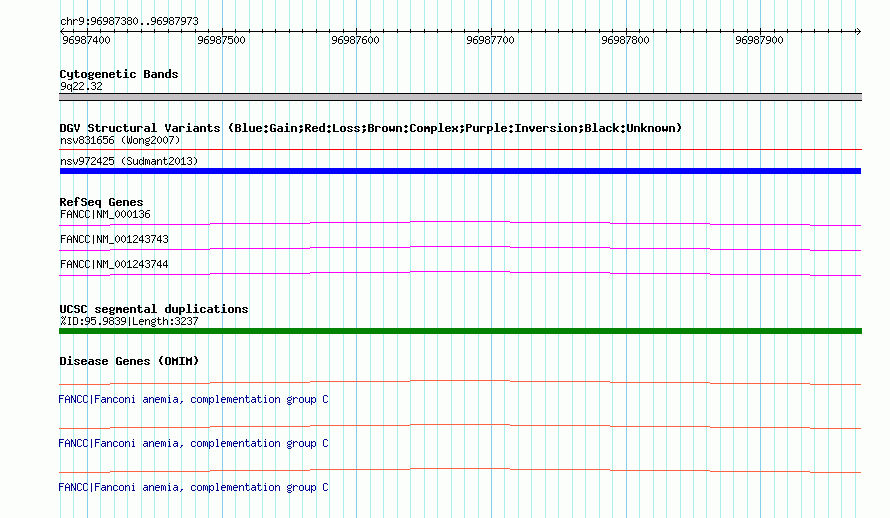
Task: Click the red nsv831656 loss variant line
Action: pos(460,150)
